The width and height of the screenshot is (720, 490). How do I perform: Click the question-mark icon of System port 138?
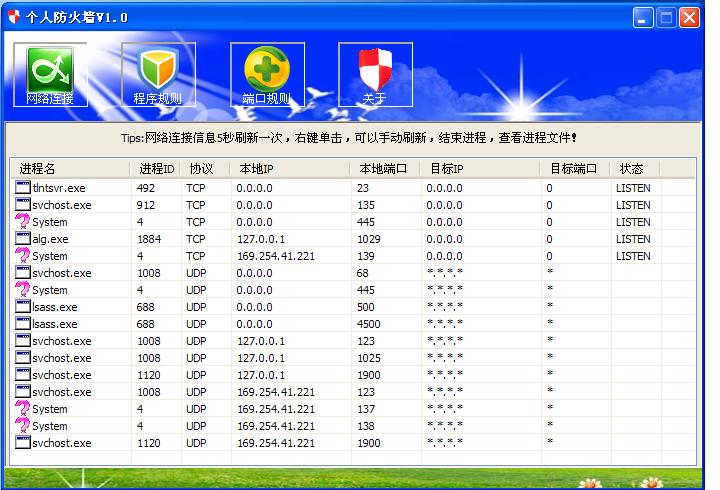coord(22,425)
